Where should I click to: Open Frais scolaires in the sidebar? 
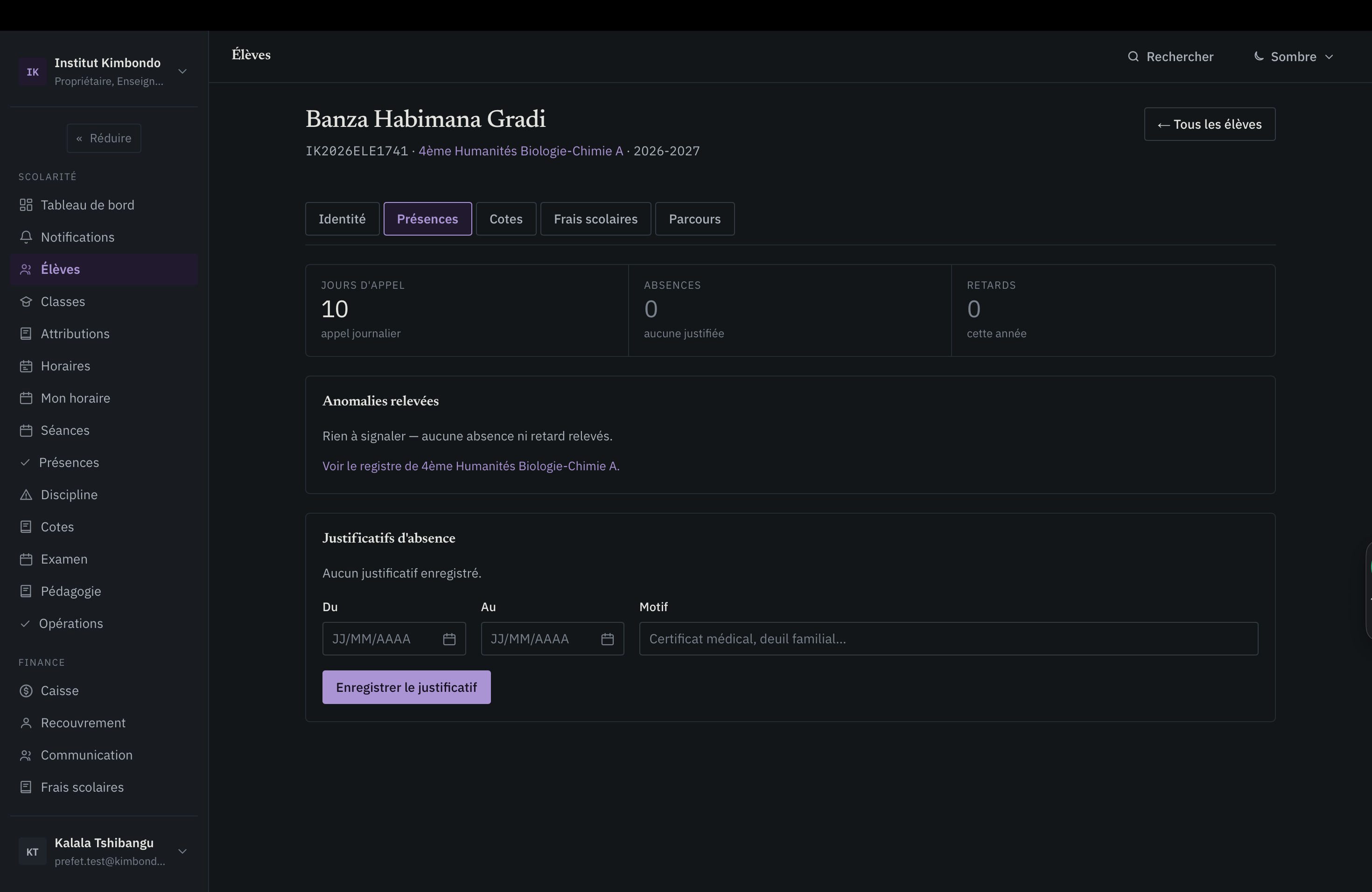tap(104, 787)
